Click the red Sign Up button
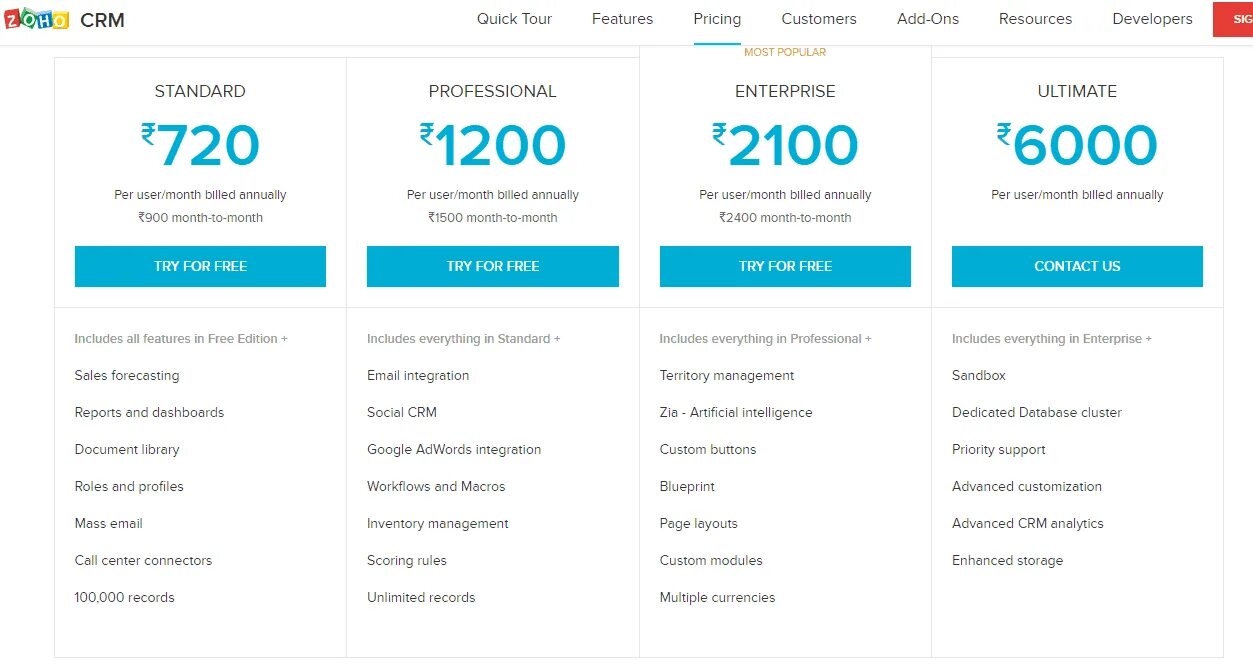The image size is (1253, 671). click(x=1233, y=19)
